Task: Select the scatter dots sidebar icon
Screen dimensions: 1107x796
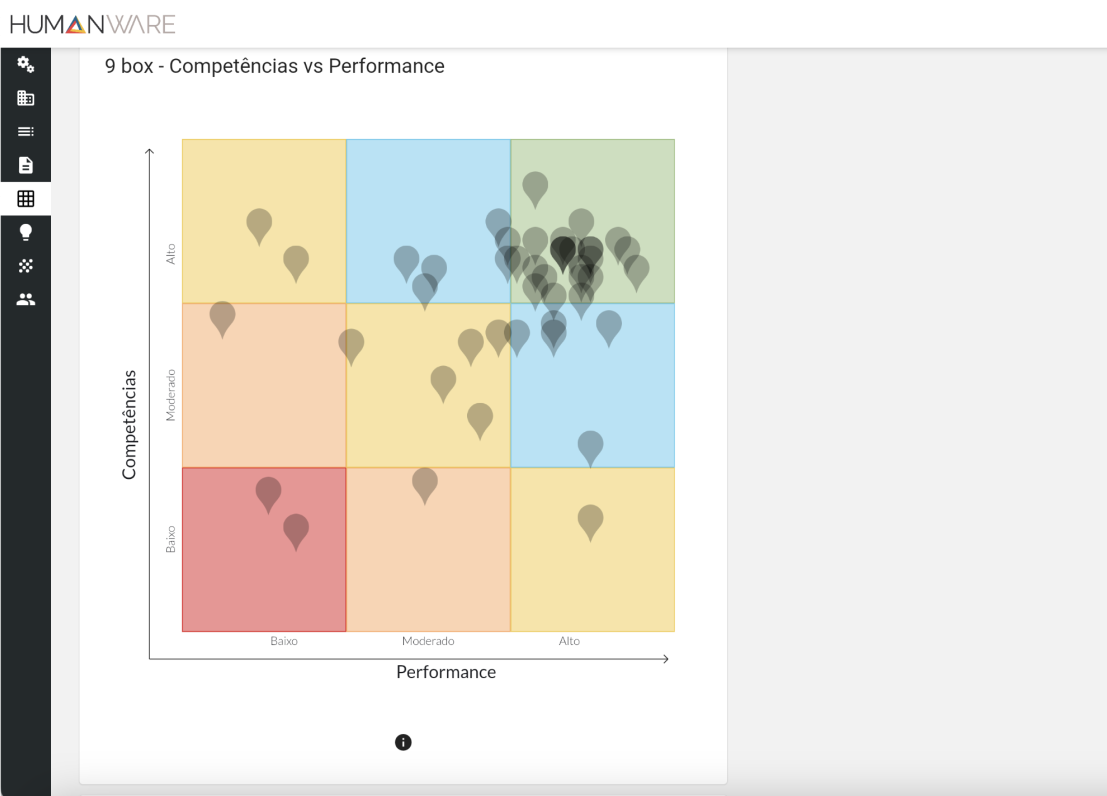Action: [x=26, y=265]
